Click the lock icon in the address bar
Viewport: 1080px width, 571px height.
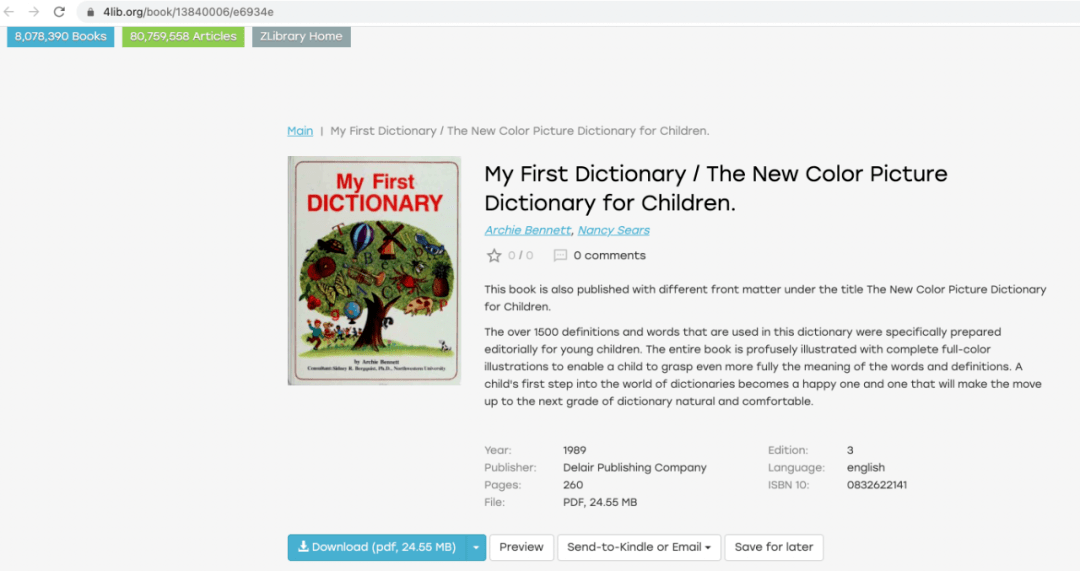coord(90,12)
